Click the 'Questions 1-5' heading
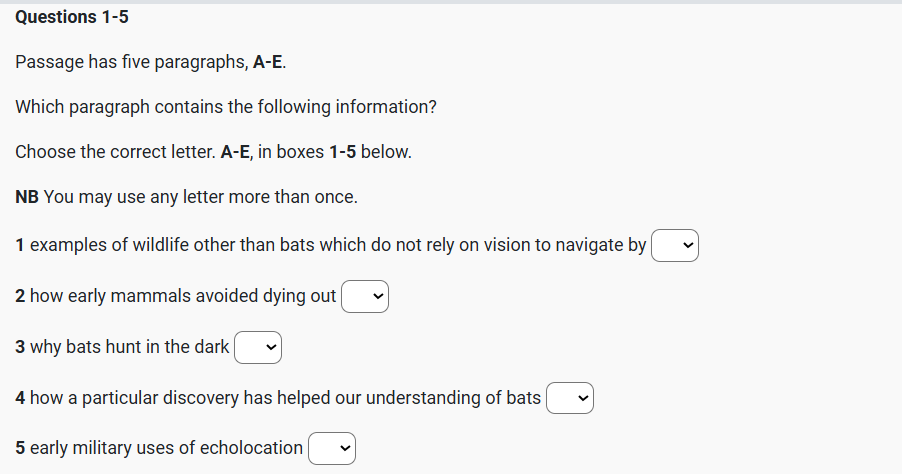The height and width of the screenshot is (474, 902). [x=72, y=18]
